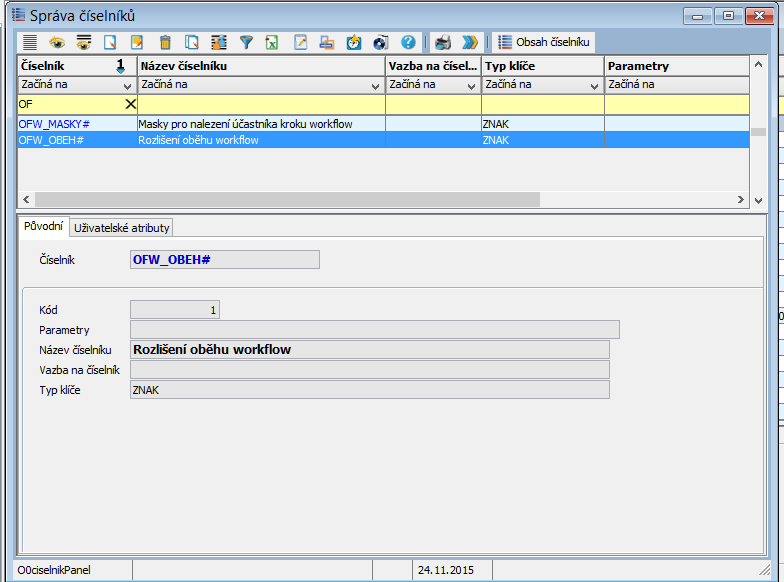784x582 pixels.
Task: Expand filter dropdown under Typ klíče column
Action: [x=594, y=85]
